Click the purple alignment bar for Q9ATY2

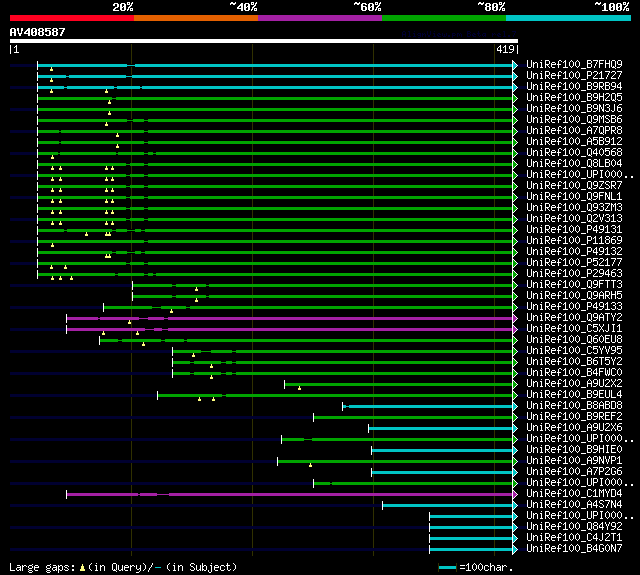pyautogui.click(x=289, y=318)
